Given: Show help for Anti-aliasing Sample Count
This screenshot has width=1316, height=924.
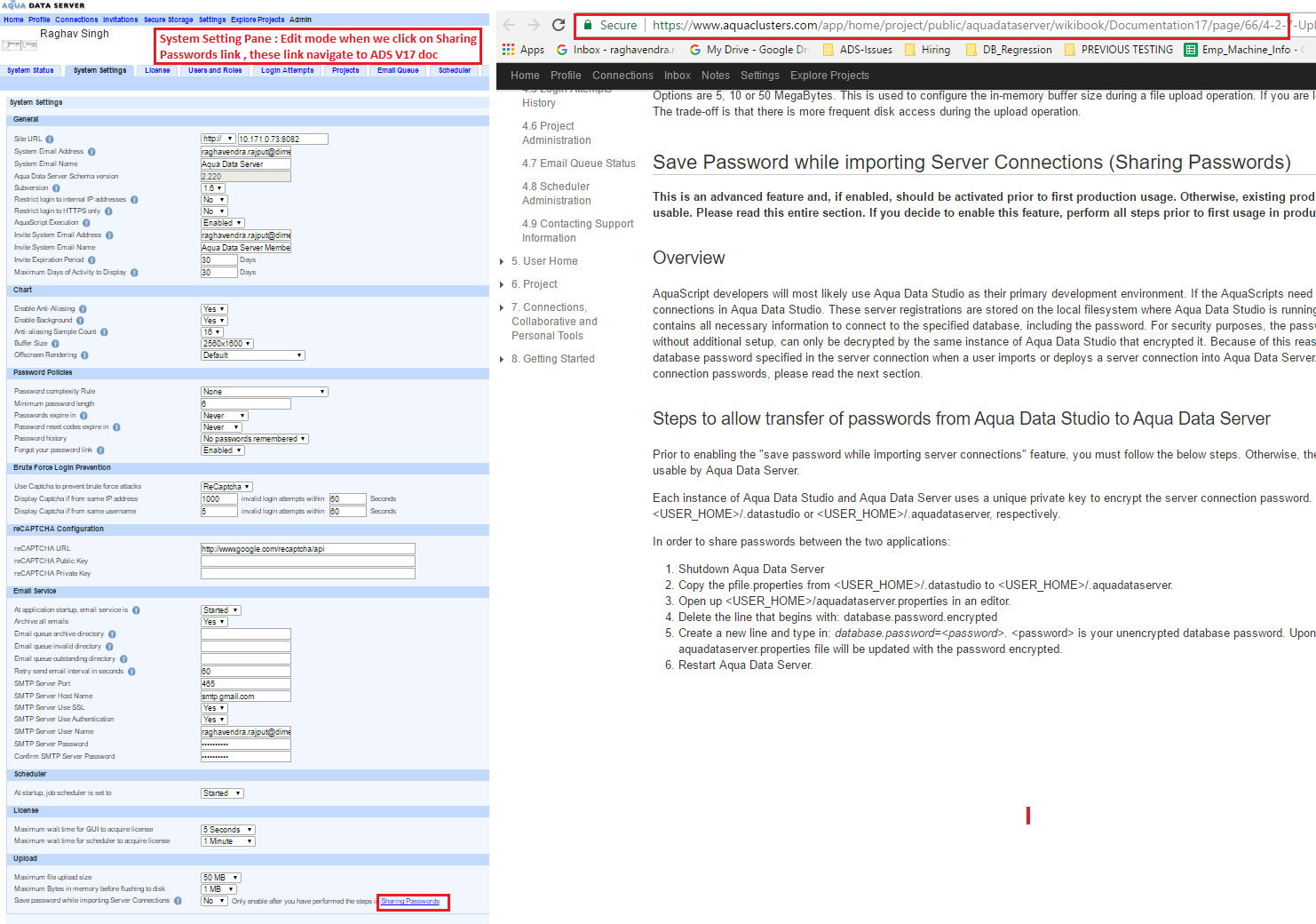Looking at the screenshot, I should pyautogui.click(x=104, y=332).
